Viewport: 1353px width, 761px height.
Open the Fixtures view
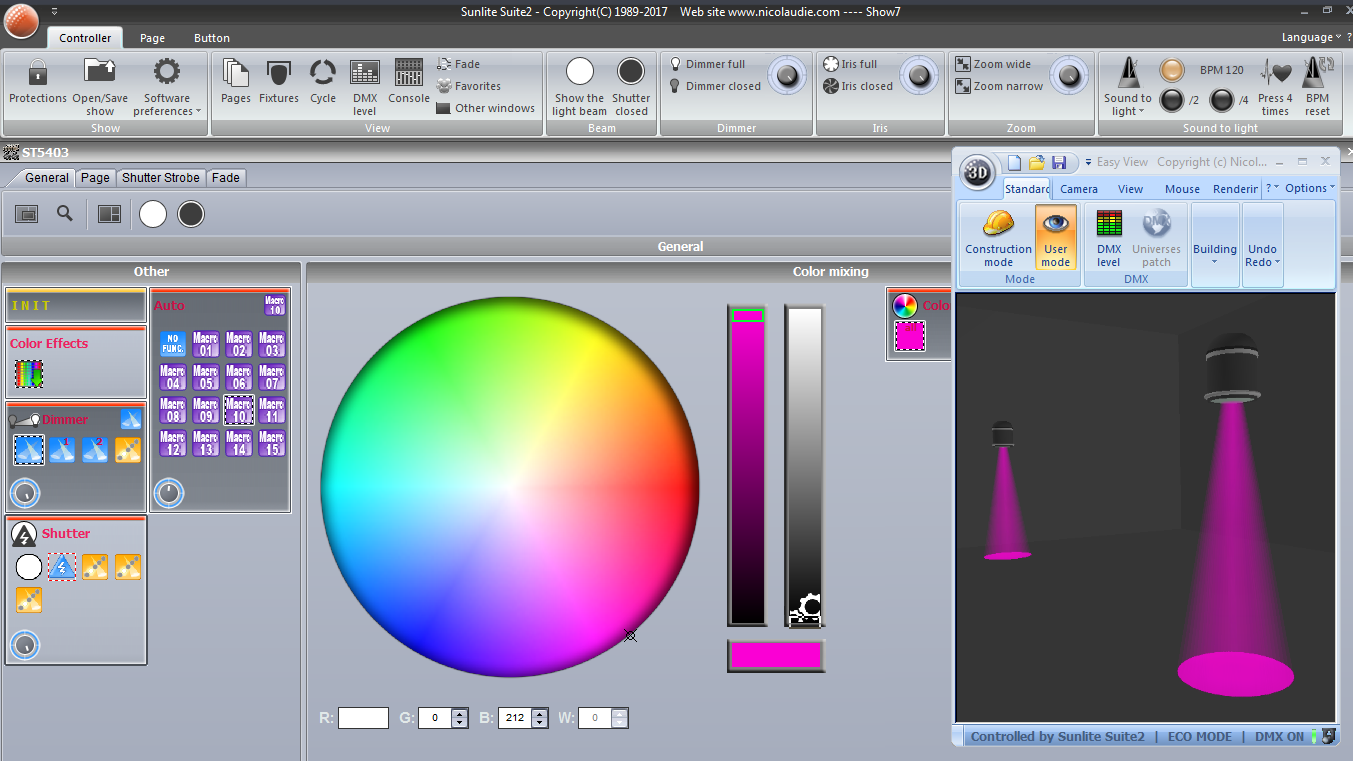point(279,73)
